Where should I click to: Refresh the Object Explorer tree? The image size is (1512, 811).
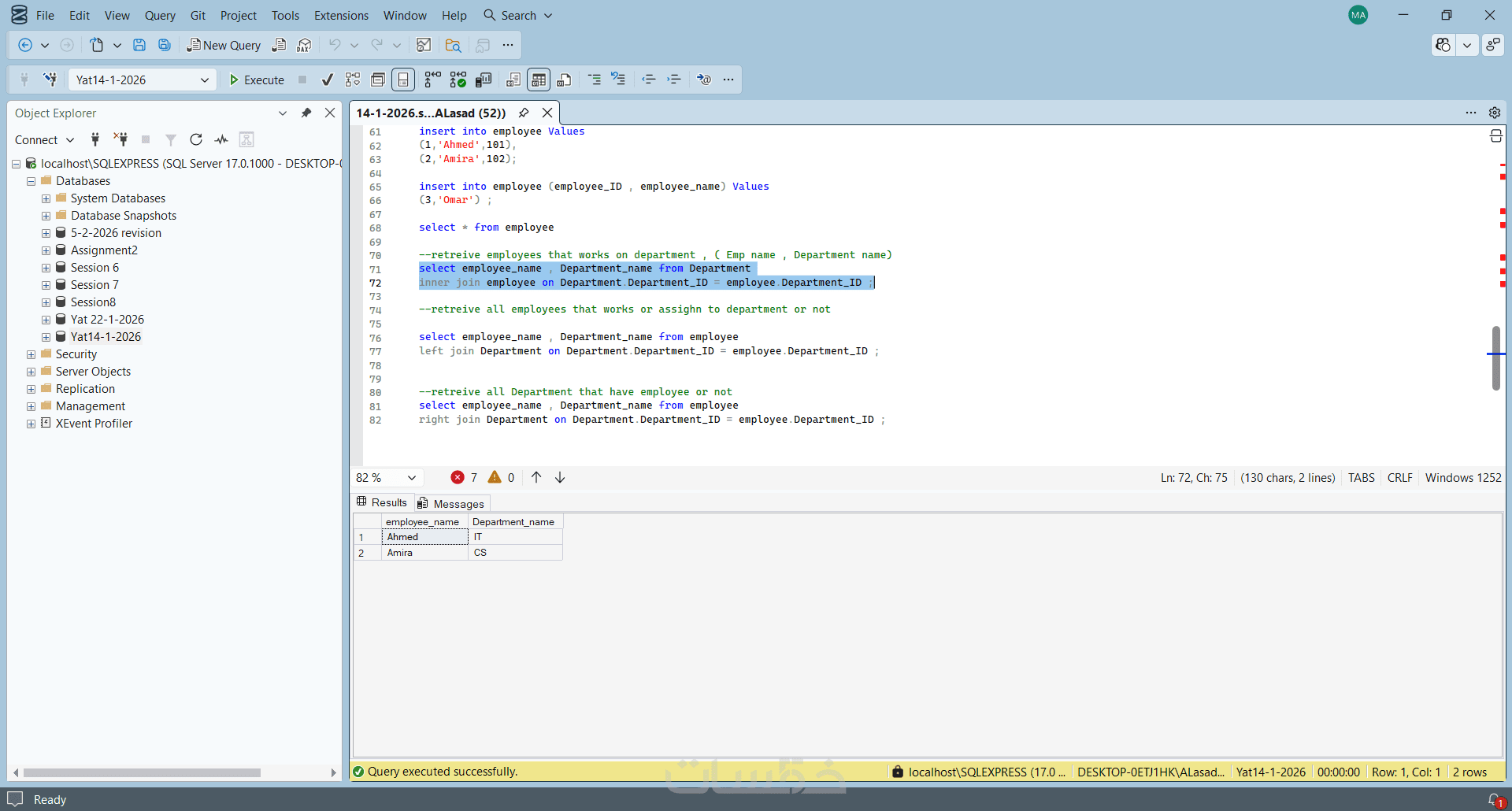click(x=196, y=140)
